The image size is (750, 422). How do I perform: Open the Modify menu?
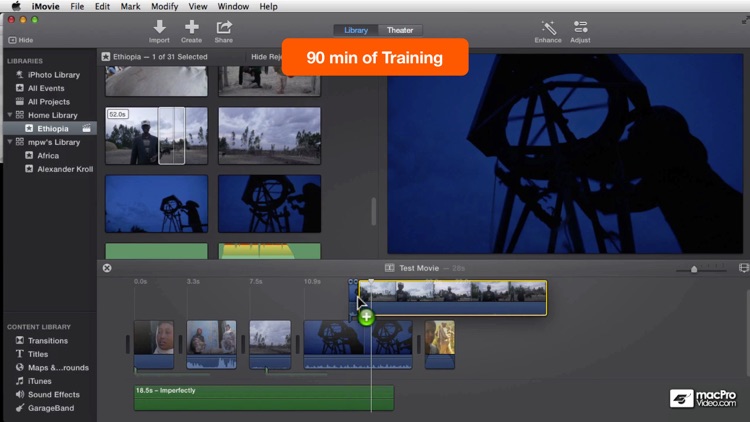[x=165, y=6]
